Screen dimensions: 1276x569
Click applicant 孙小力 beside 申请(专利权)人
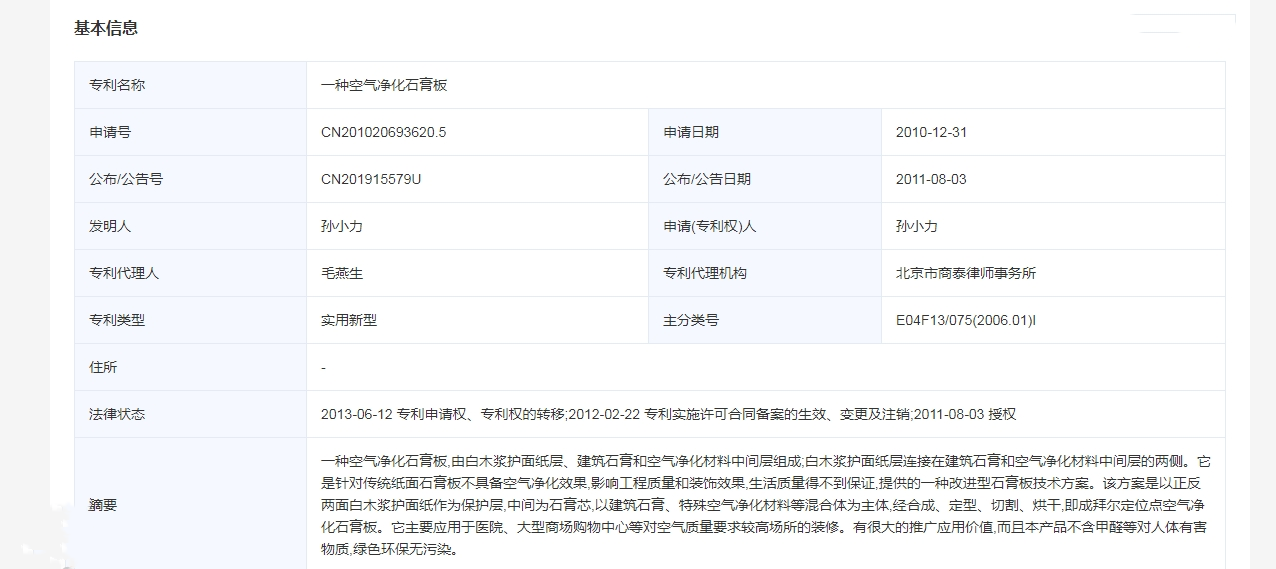tap(917, 226)
